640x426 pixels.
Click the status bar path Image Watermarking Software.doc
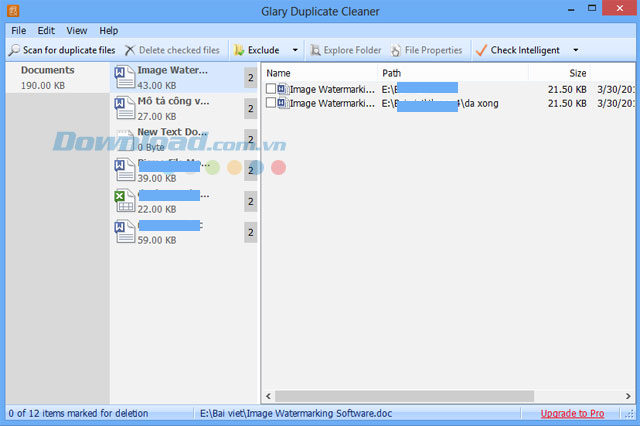tap(296, 413)
